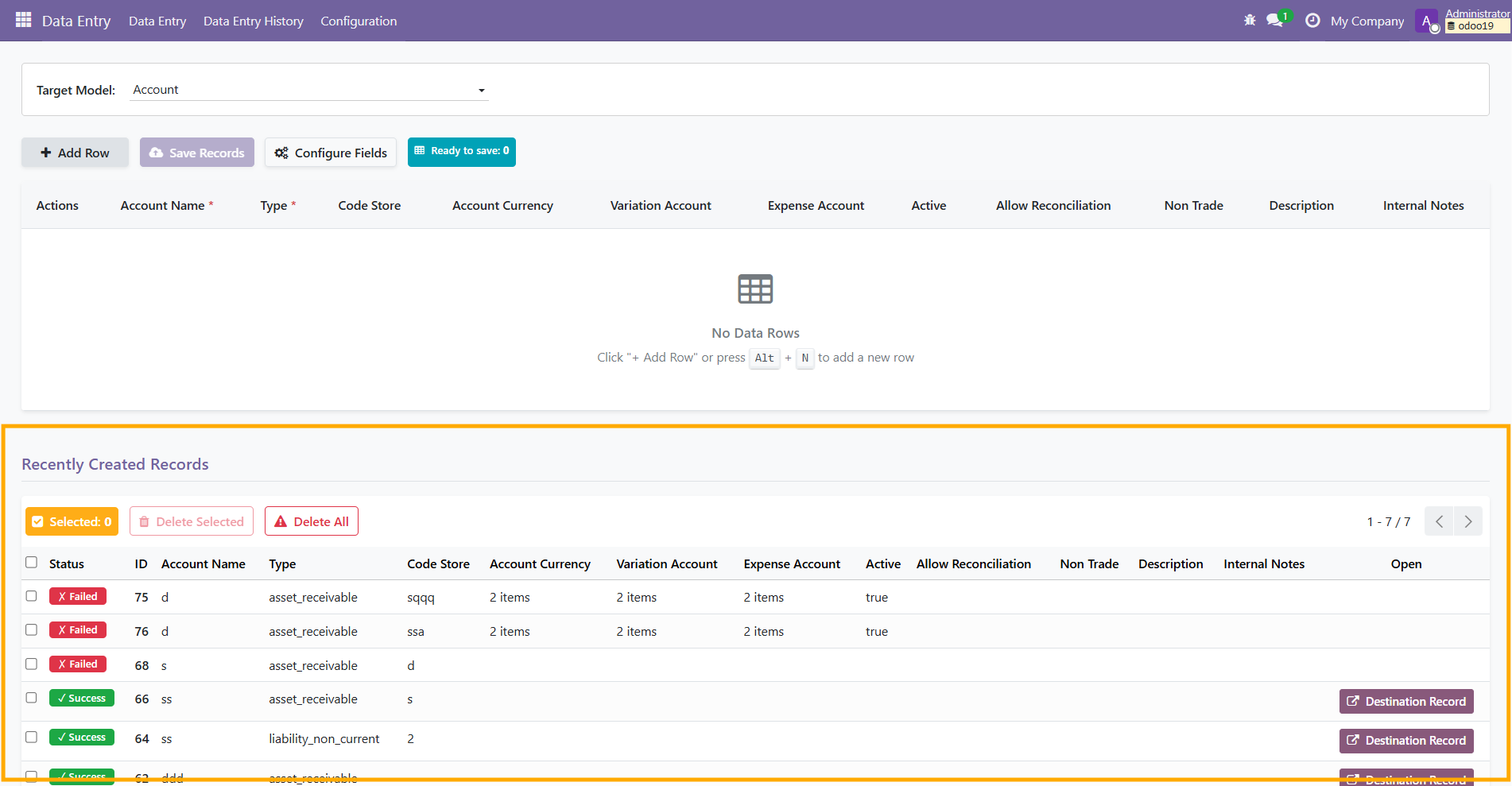Image resolution: width=1512 pixels, height=786 pixels.
Task: Click the Ready to save badge
Action: 461,151
